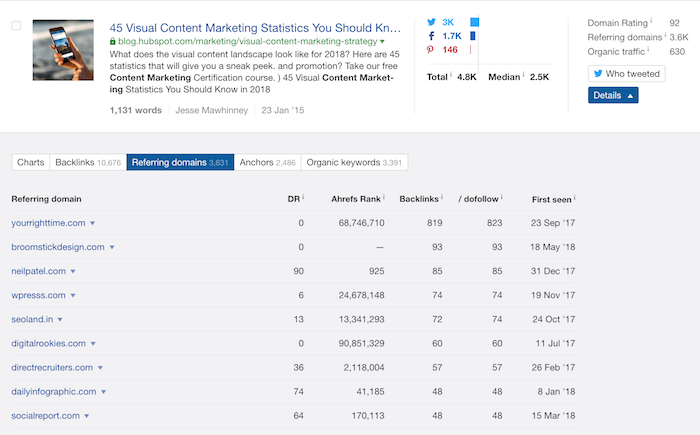This screenshot has height=435, width=700.
Task: Click the 925 Ahrefs Rank value
Action: [x=377, y=271]
